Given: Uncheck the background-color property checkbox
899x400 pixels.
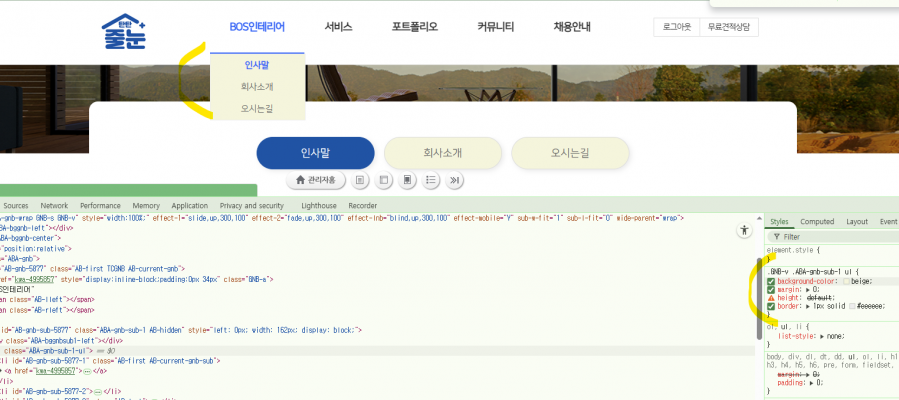Looking at the screenshot, I should tap(771, 281).
